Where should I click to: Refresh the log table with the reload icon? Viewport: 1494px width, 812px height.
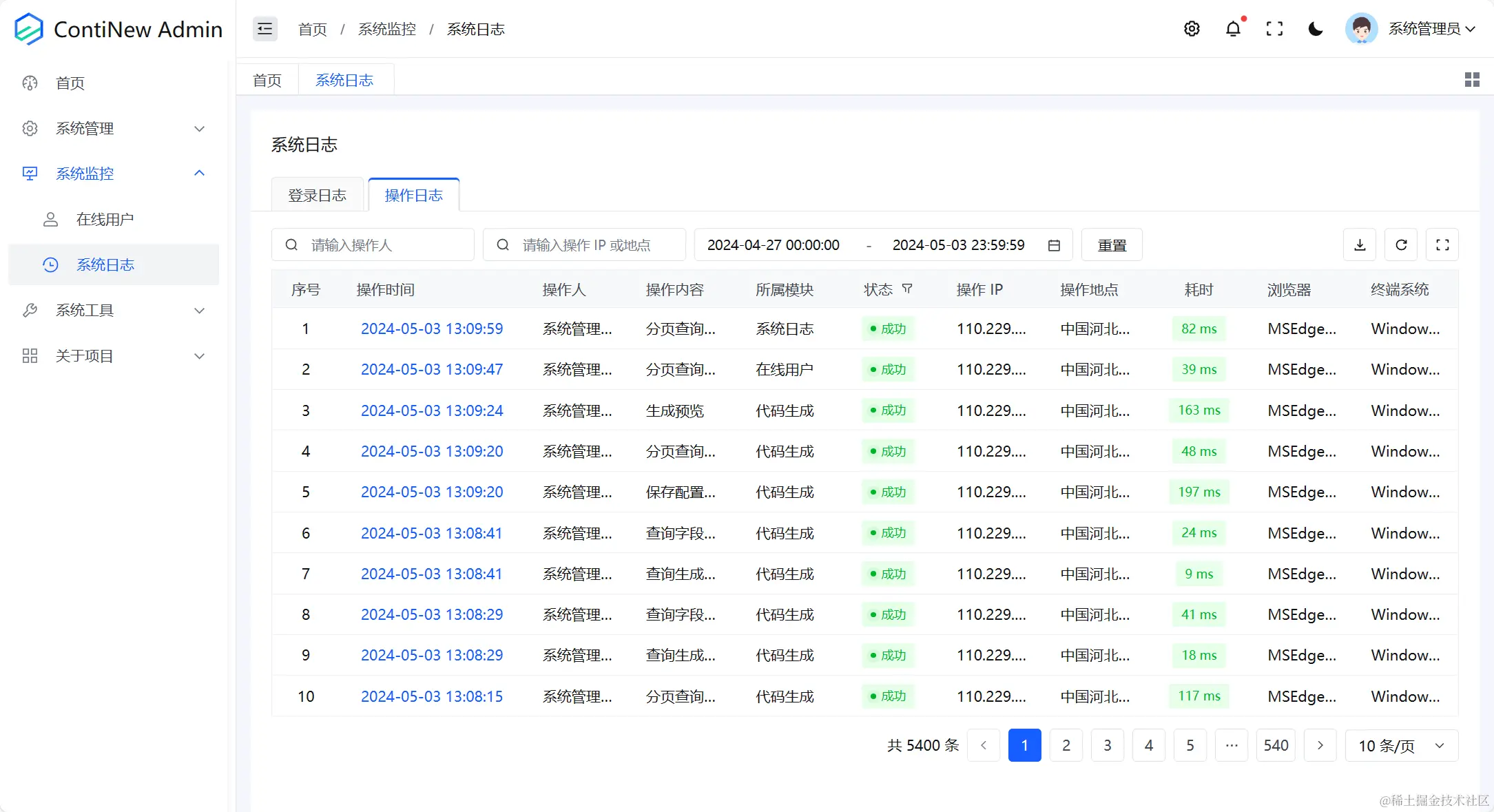point(1400,244)
